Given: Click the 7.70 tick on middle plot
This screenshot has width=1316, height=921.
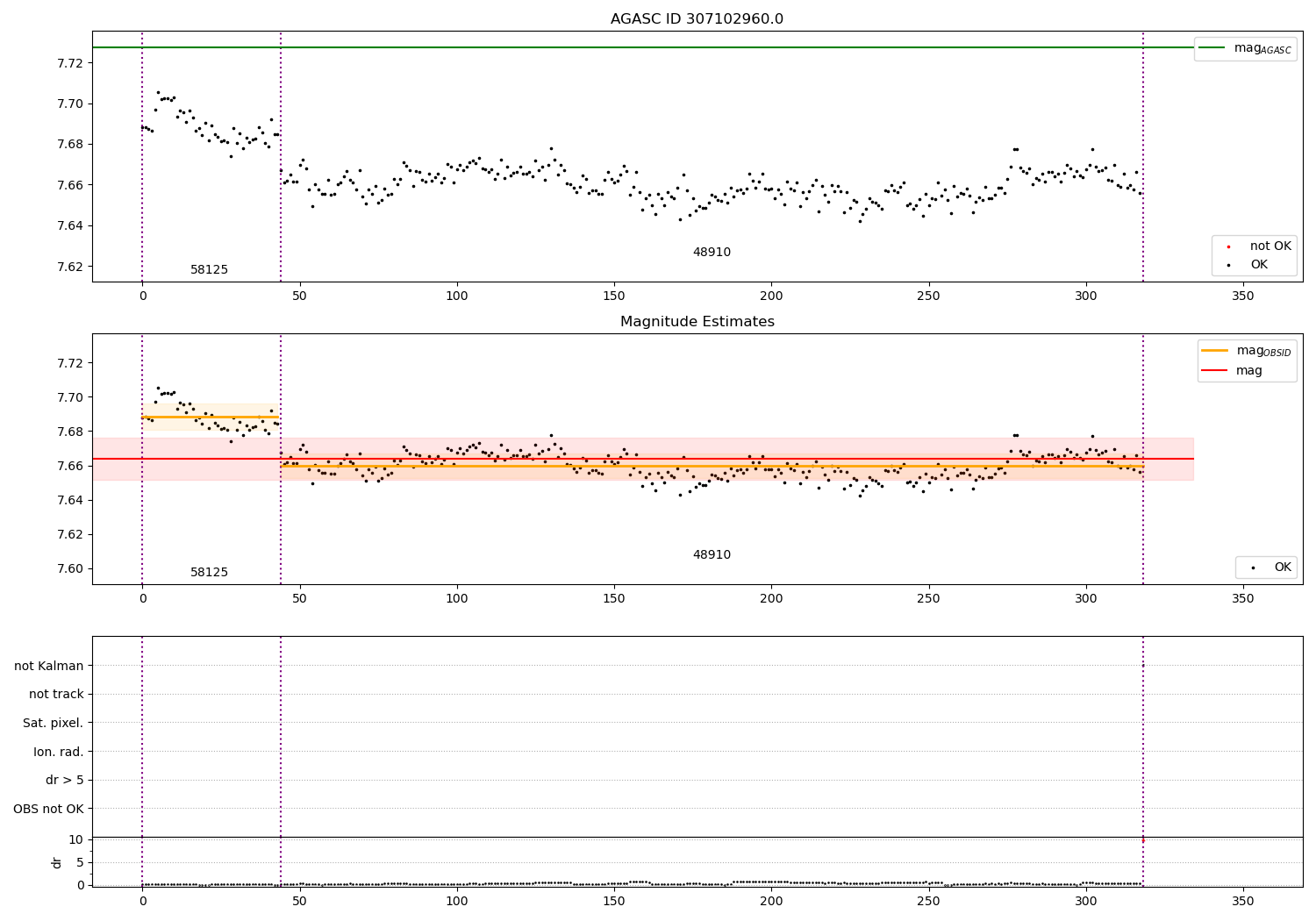Looking at the screenshot, I should point(69,397).
